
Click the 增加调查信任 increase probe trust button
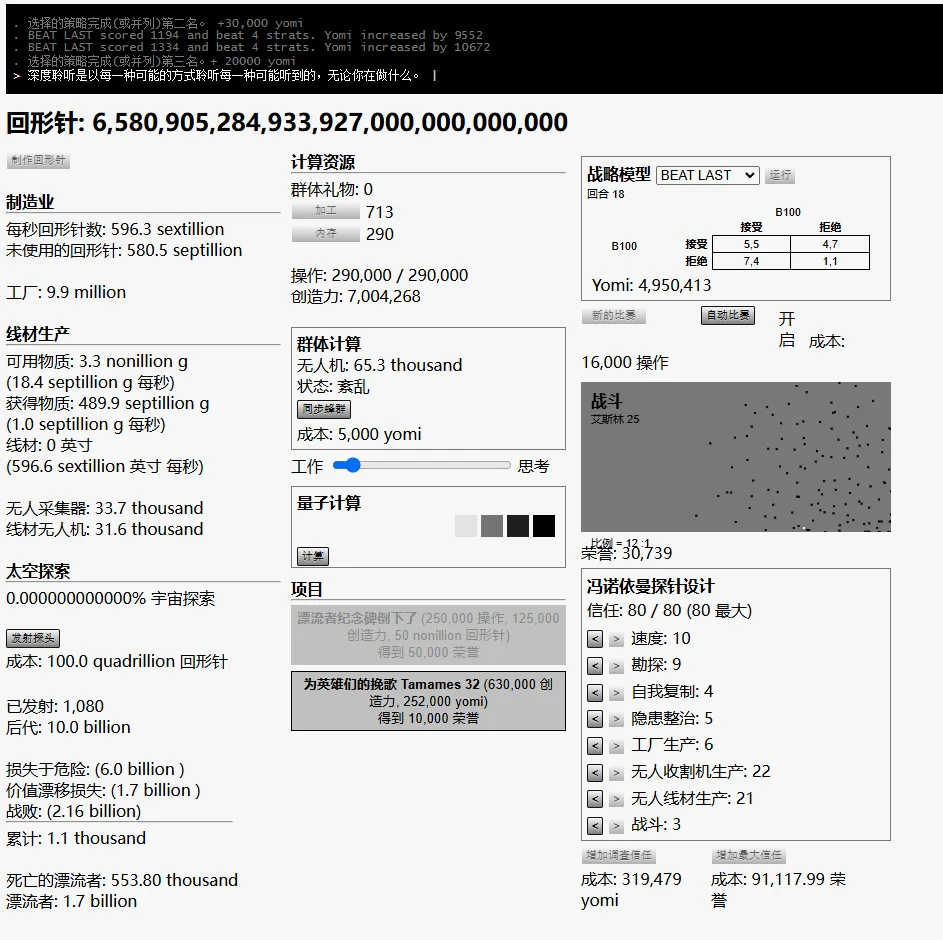(x=619, y=855)
